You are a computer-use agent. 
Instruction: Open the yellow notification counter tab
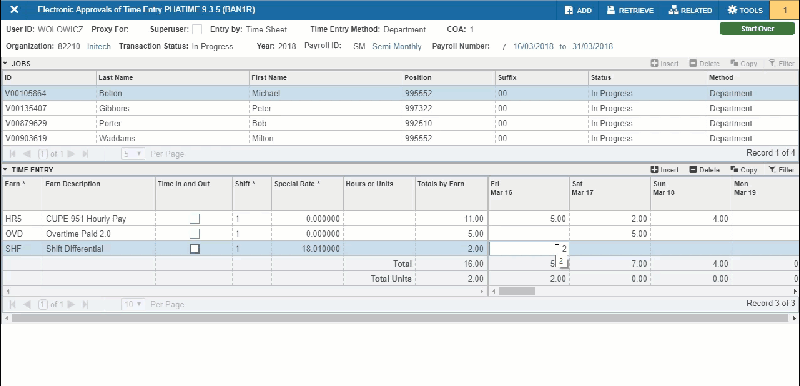tap(785, 10)
